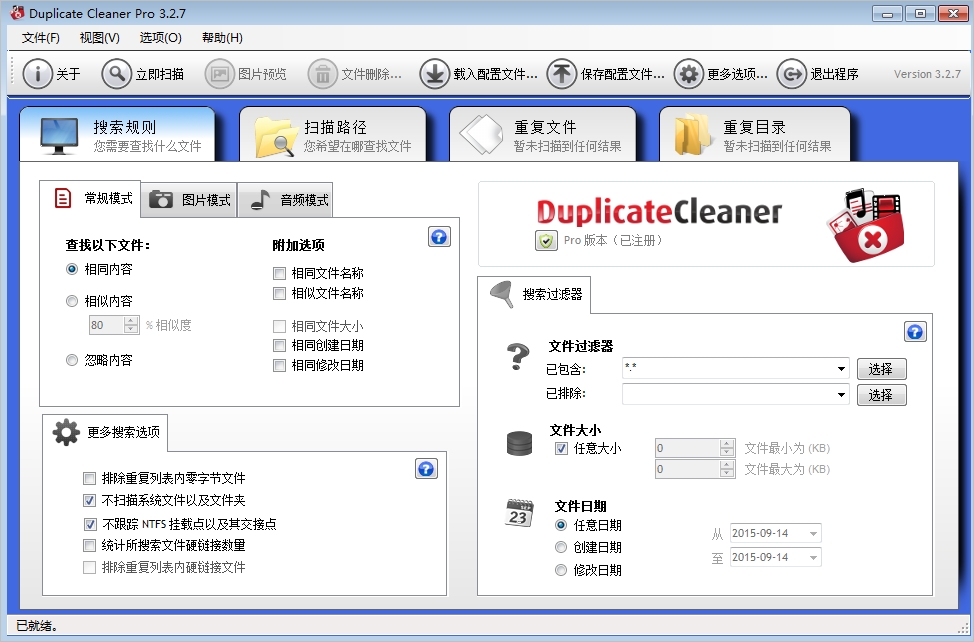Select the 创建日期 radio button
This screenshot has height=642, width=974.
click(x=561, y=547)
